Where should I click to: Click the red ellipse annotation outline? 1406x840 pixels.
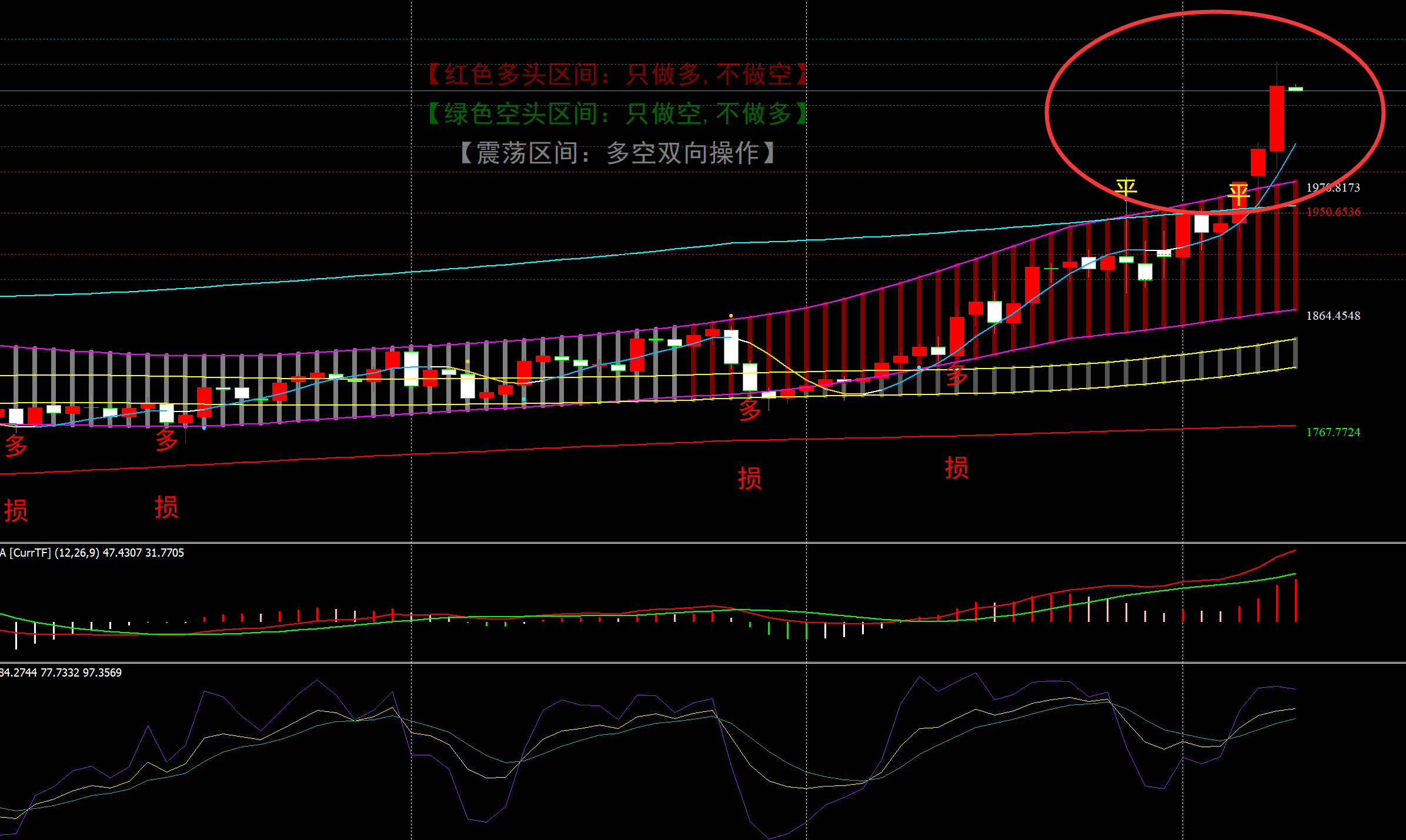(1047, 112)
